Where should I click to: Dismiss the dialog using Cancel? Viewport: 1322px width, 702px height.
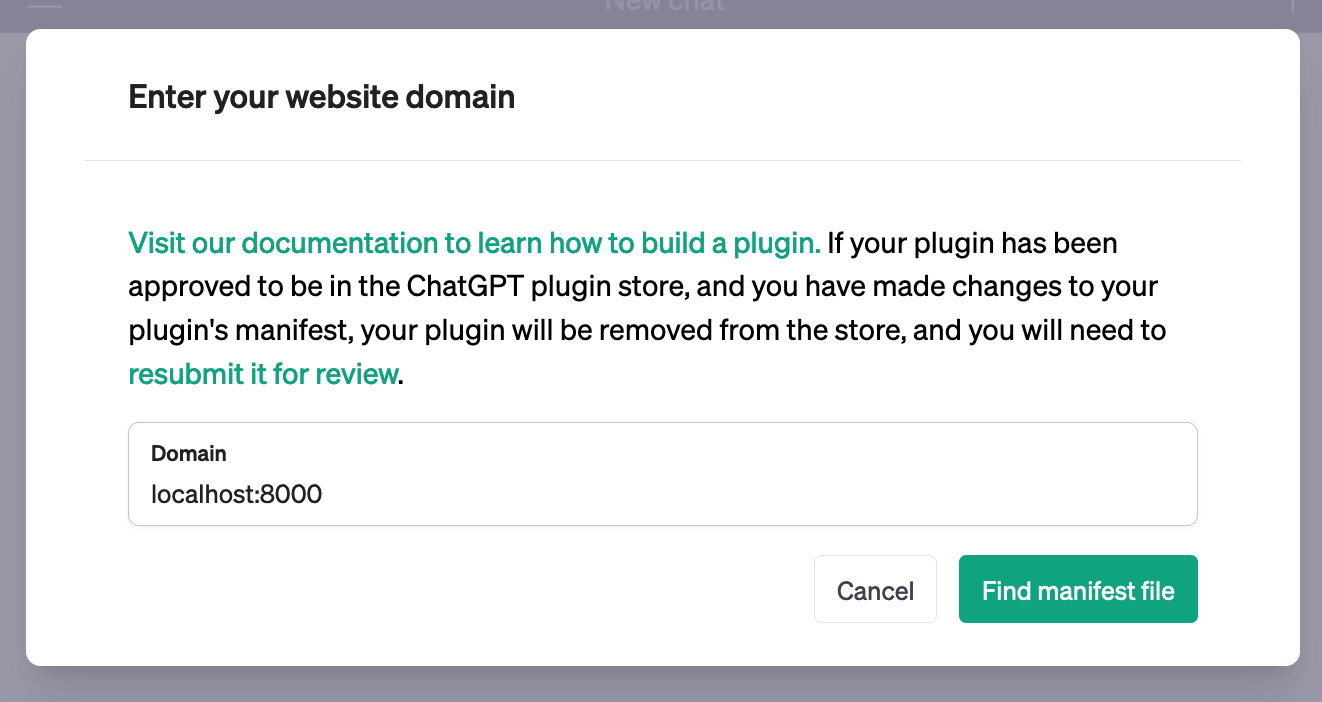(875, 589)
